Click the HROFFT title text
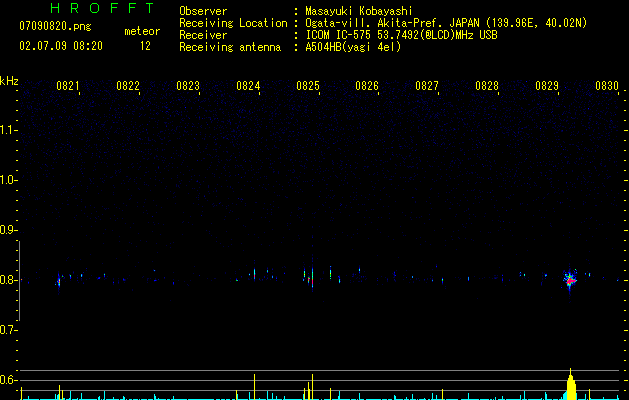Viewport: 629px width, 400px height. coord(103,8)
